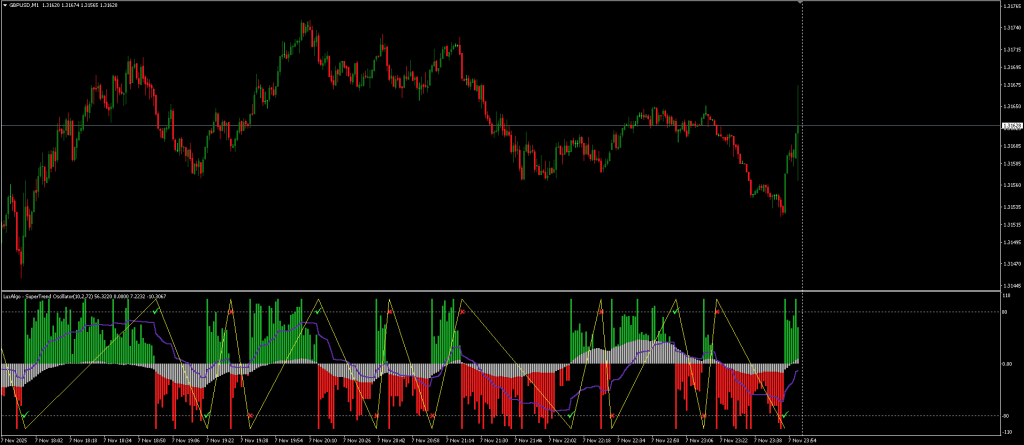Select the chart shift triangle marker at top
1024x445 pixels.
802,3
